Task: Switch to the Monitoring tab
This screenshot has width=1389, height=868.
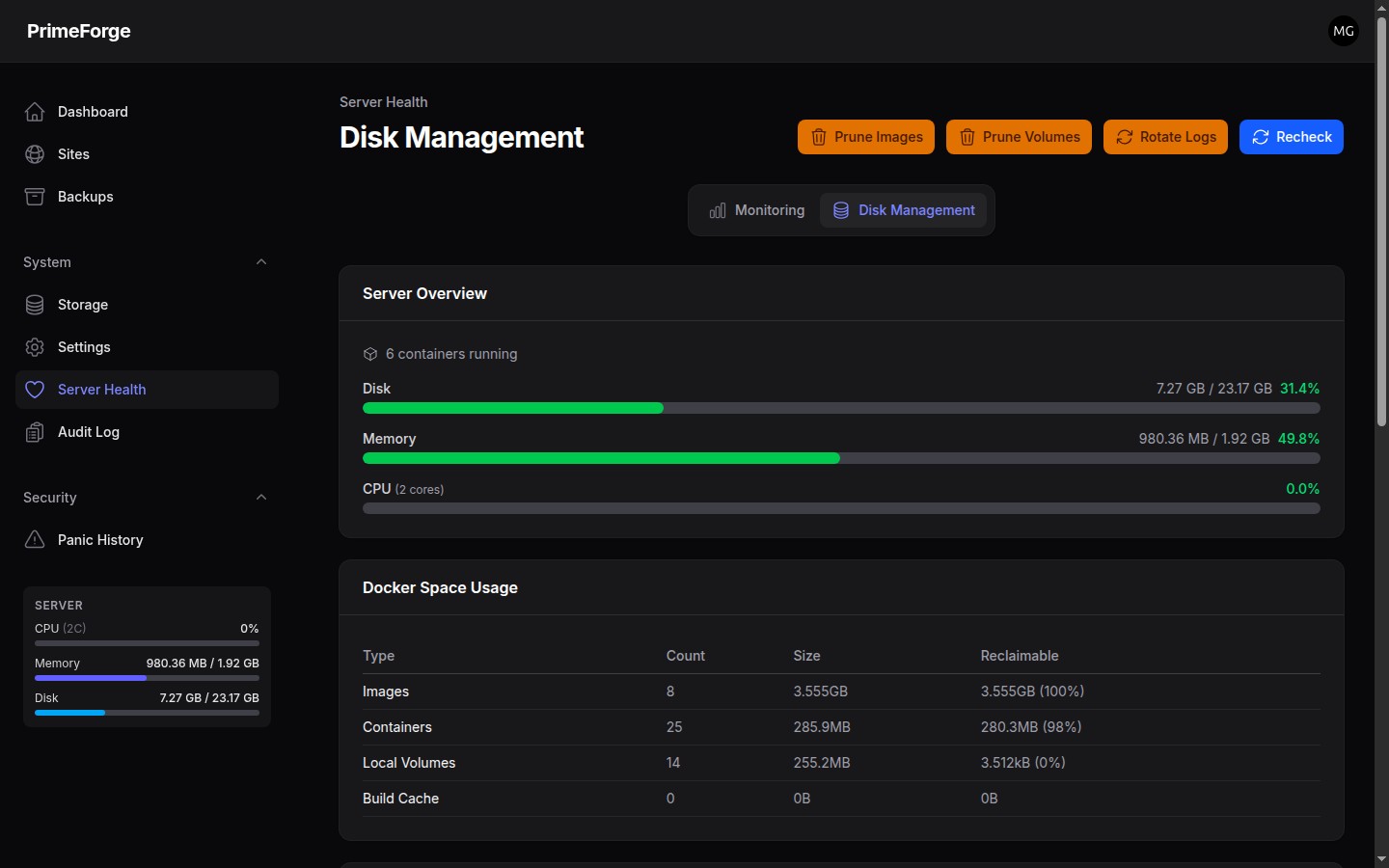Action: pos(757,210)
